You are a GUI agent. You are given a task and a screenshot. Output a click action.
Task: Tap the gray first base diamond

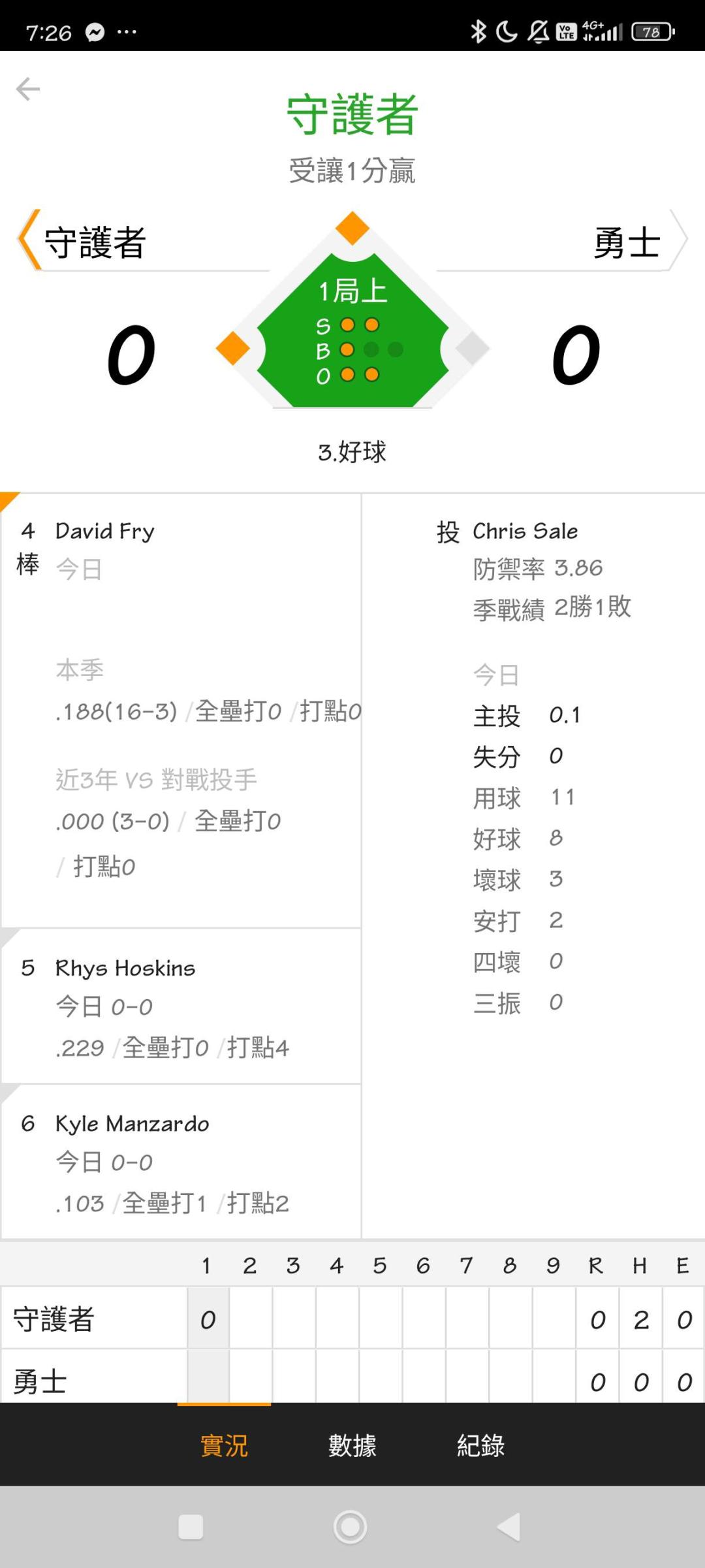tap(472, 348)
